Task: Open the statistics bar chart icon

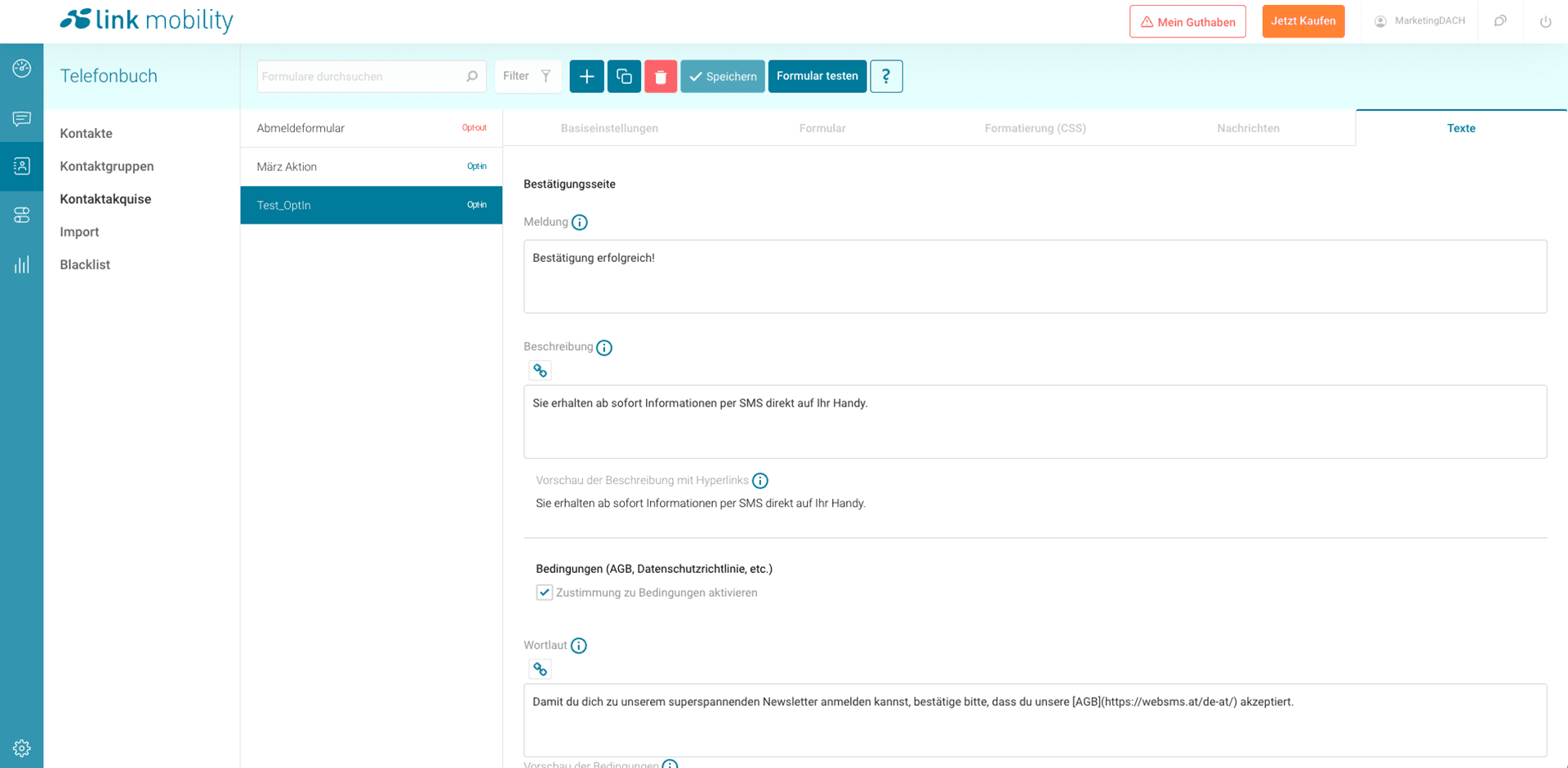Action: (22, 264)
